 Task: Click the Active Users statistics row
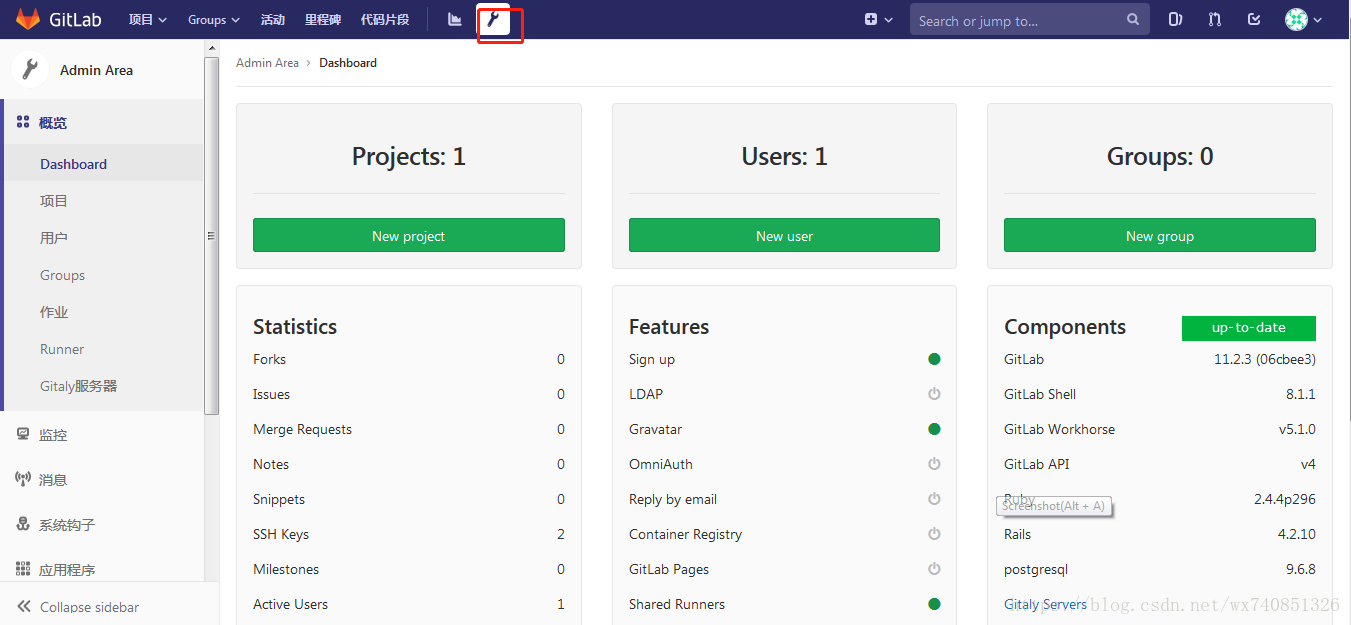tap(408, 604)
